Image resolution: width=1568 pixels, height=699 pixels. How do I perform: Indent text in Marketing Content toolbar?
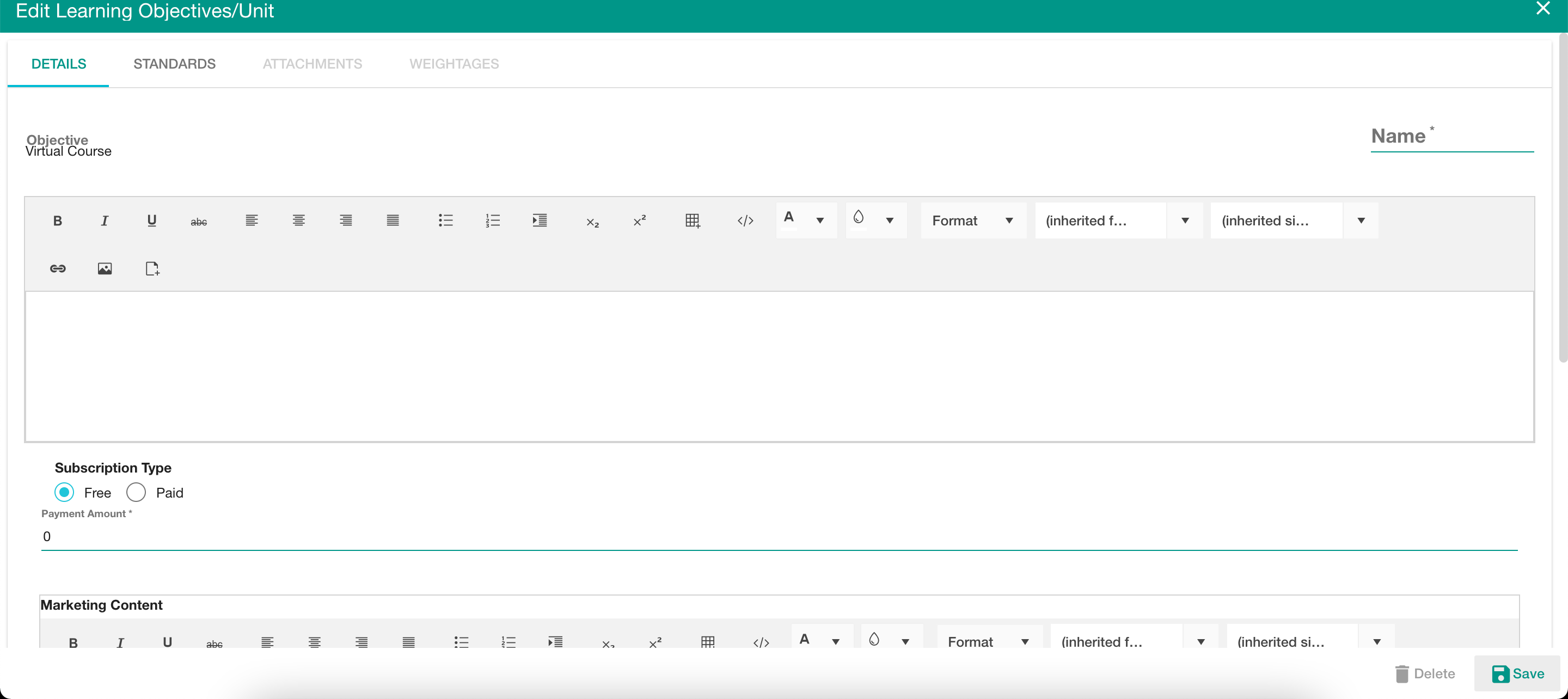[555, 642]
